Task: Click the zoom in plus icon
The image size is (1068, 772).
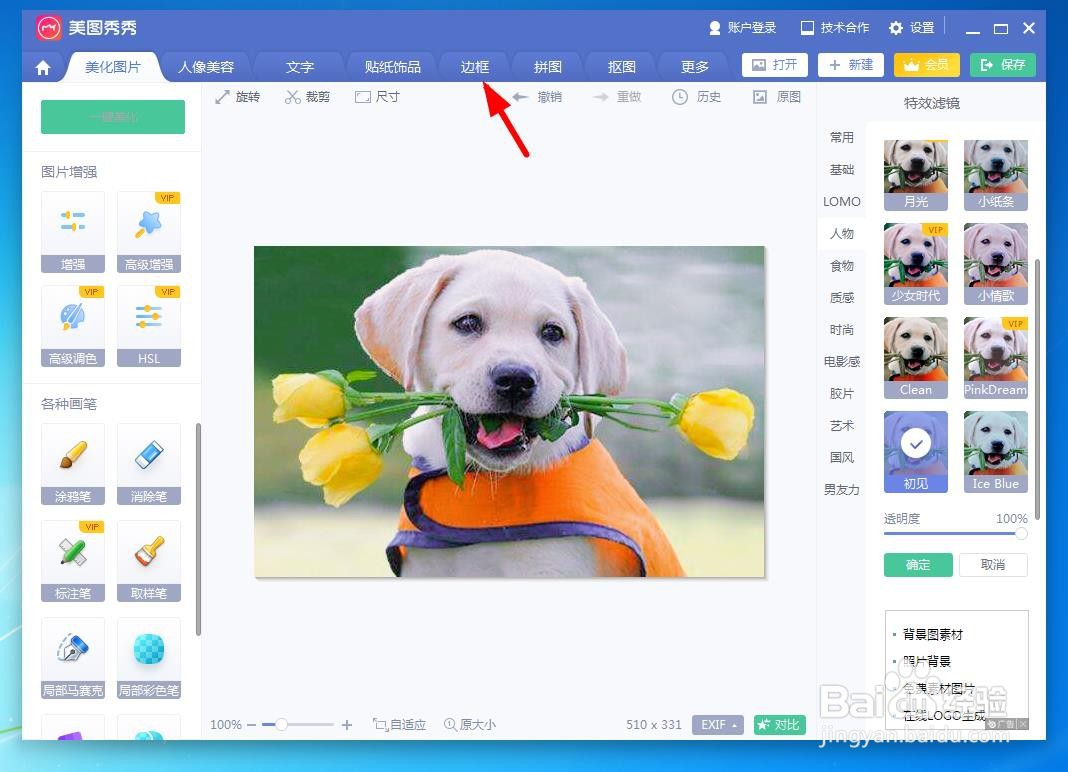Action: 347,725
